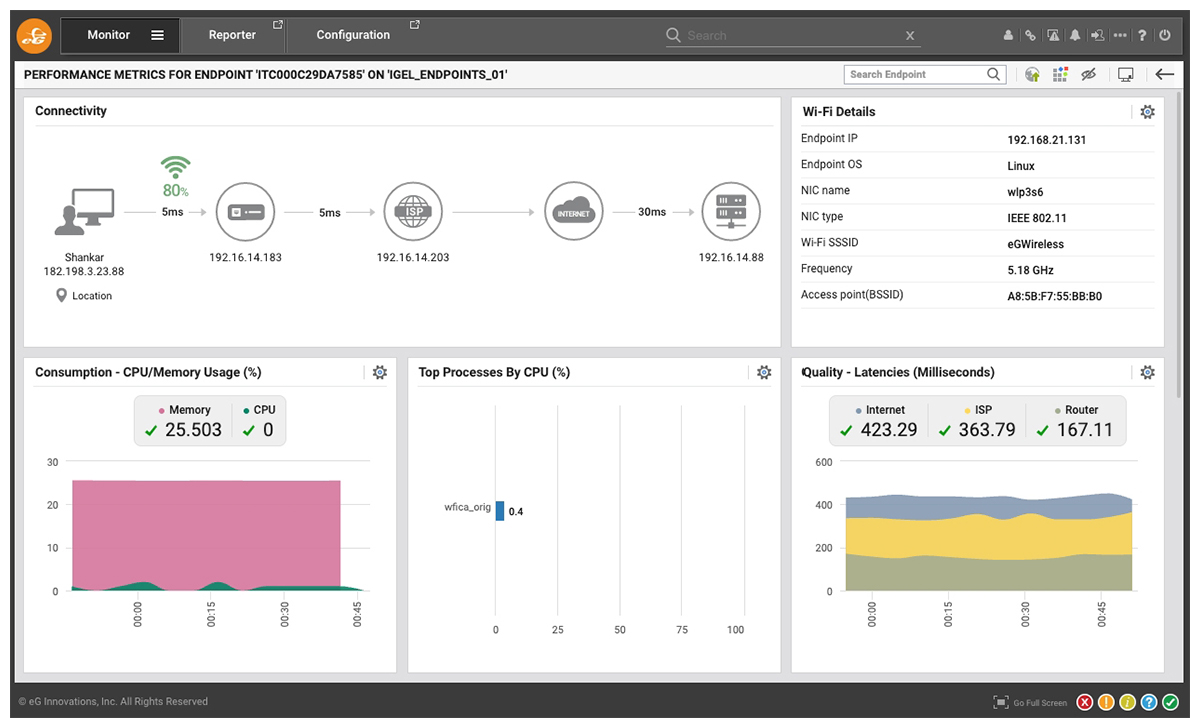Switch to the Configuration tab

(353, 35)
